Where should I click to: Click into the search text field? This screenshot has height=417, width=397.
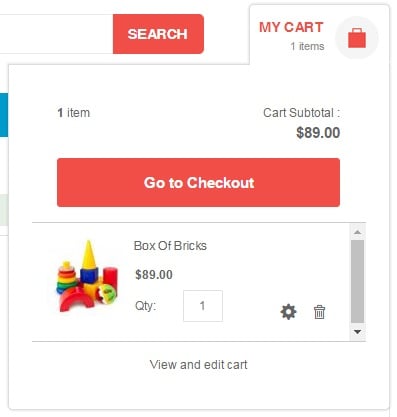point(56,34)
